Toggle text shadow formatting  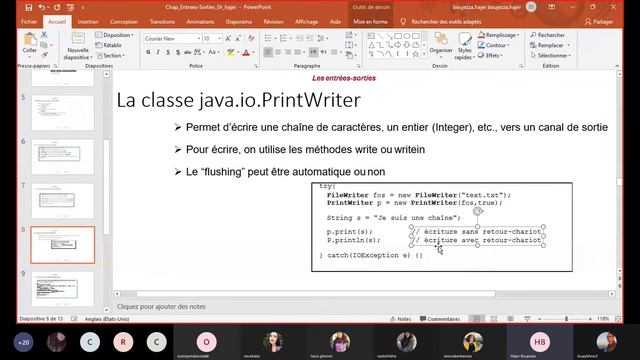point(178,52)
